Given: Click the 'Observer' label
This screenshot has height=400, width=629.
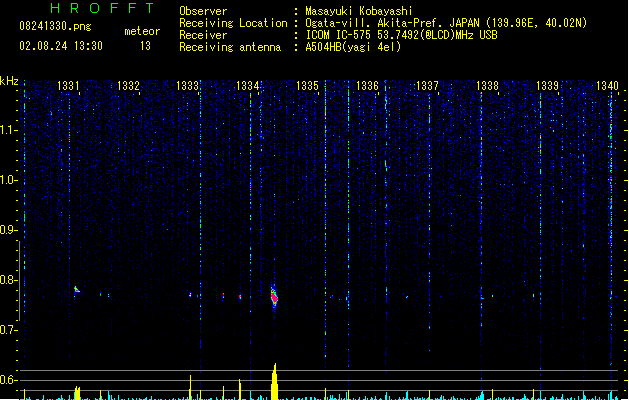Looking at the screenshot, I should tap(203, 11).
